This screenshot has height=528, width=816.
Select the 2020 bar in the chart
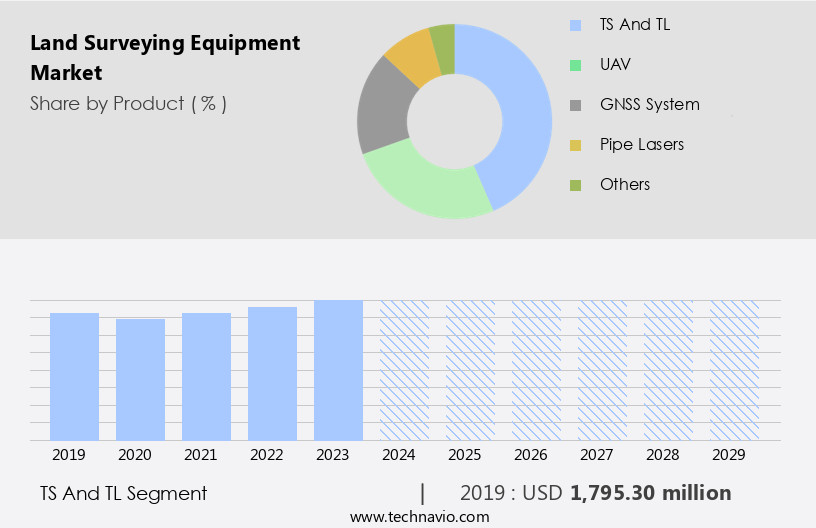pyautogui.click(x=141, y=379)
